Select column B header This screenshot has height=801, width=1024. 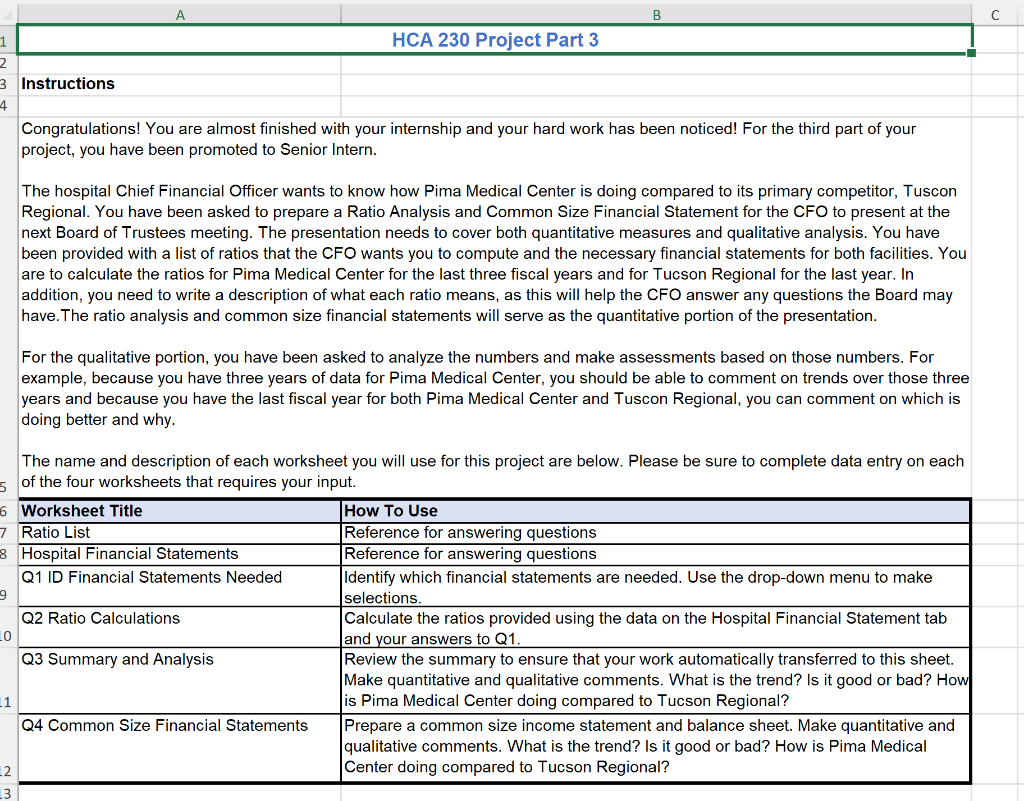click(656, 13)
